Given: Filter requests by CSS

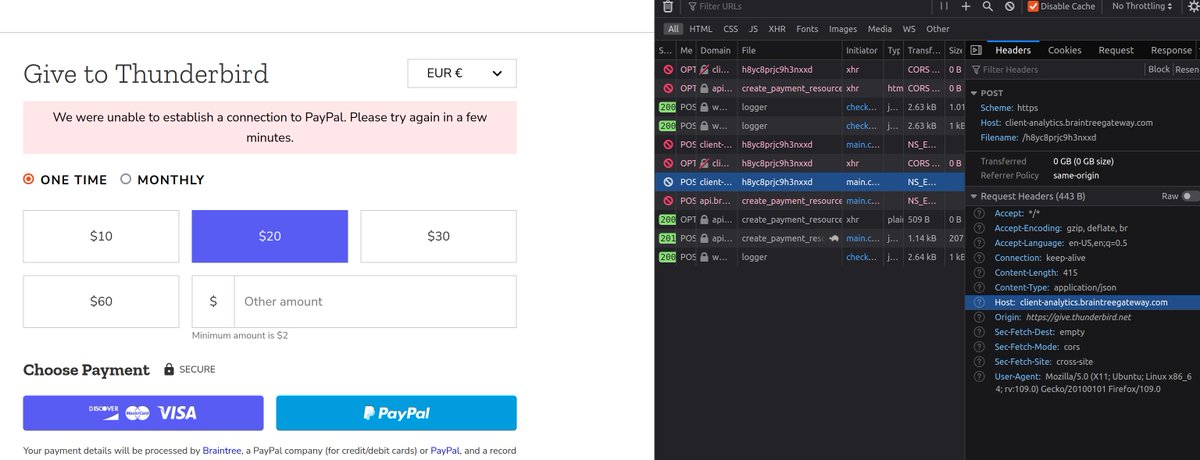Looking at the screenshot, I should (x=731, y=29).
